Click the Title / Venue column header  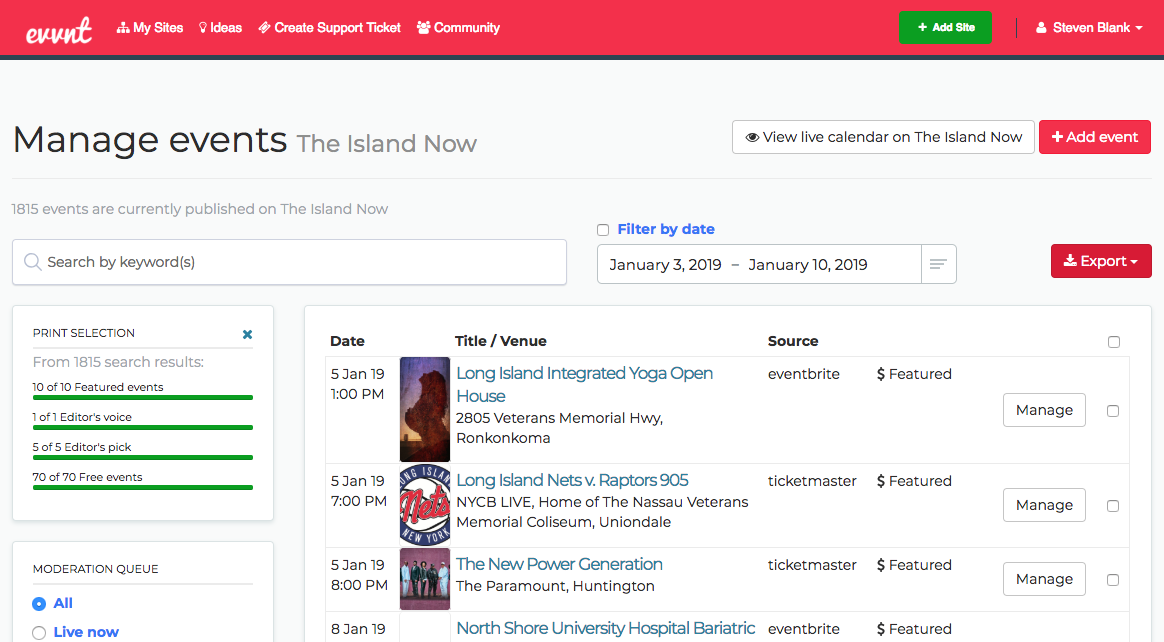coord(500,341)
